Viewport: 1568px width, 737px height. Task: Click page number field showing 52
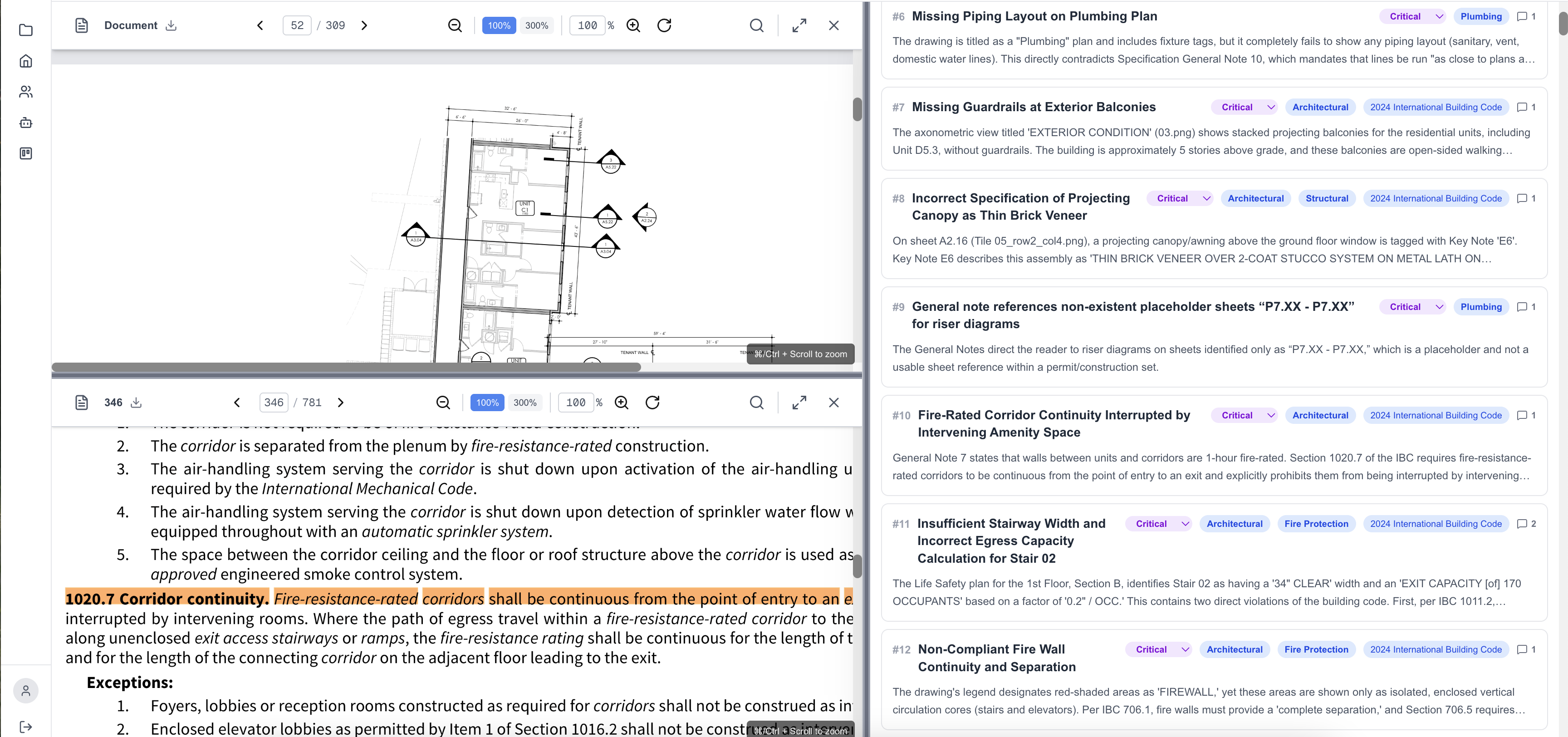point(297,25)
